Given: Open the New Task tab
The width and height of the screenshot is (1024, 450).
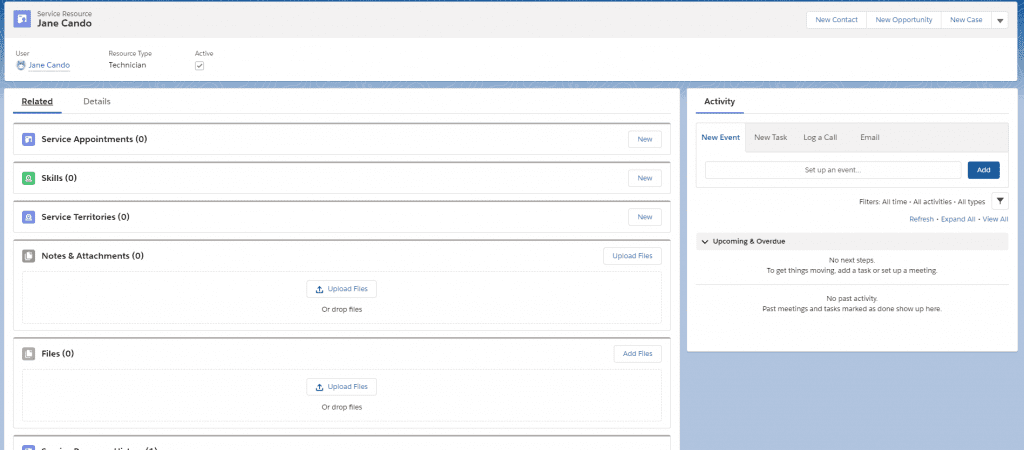Looking at the screenshot, I should (770, 137).
